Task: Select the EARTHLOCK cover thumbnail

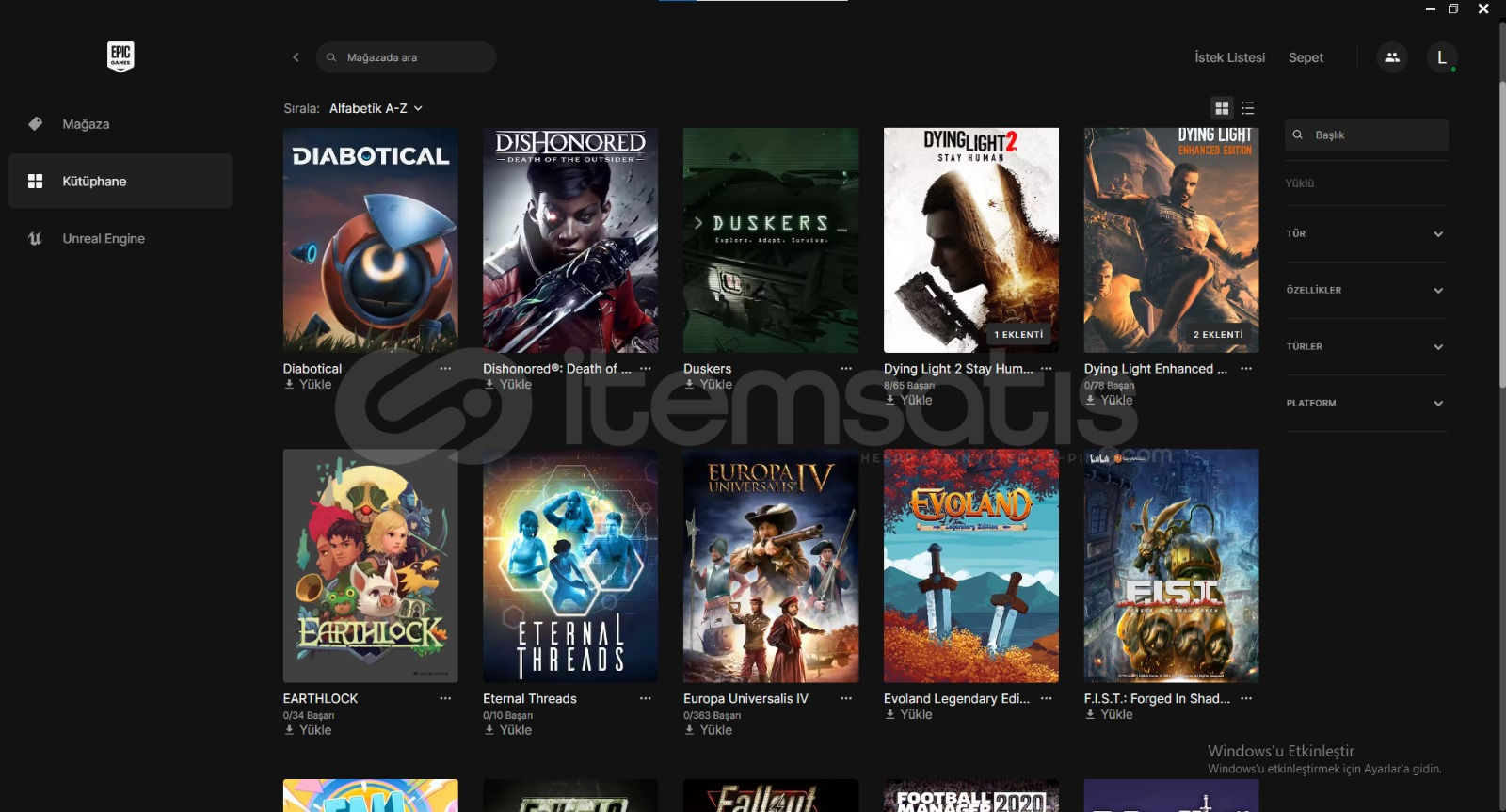Action: pyautogui.click(x=371, y=565)
